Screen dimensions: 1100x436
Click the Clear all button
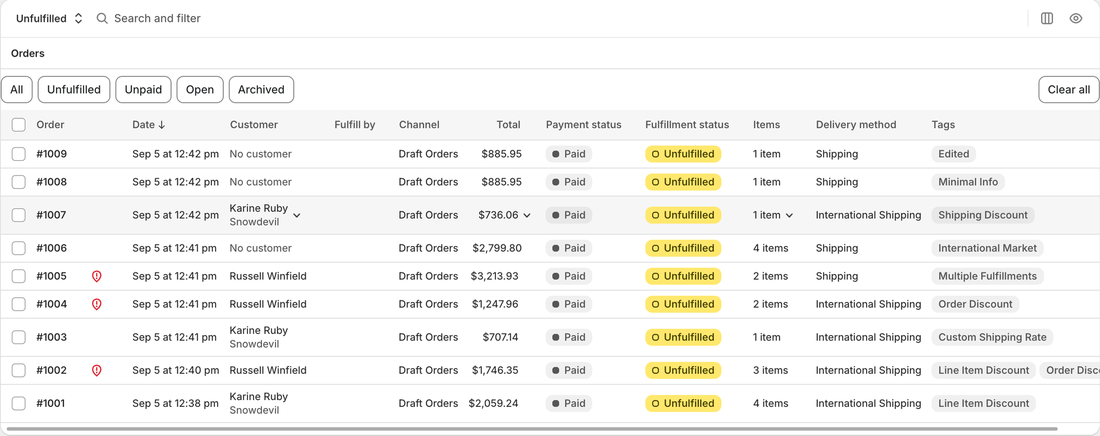(1068, 90)
